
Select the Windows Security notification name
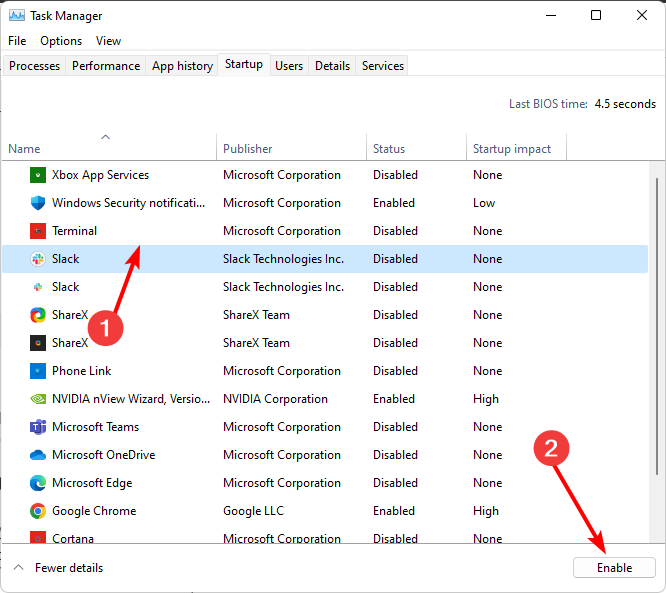128,203
